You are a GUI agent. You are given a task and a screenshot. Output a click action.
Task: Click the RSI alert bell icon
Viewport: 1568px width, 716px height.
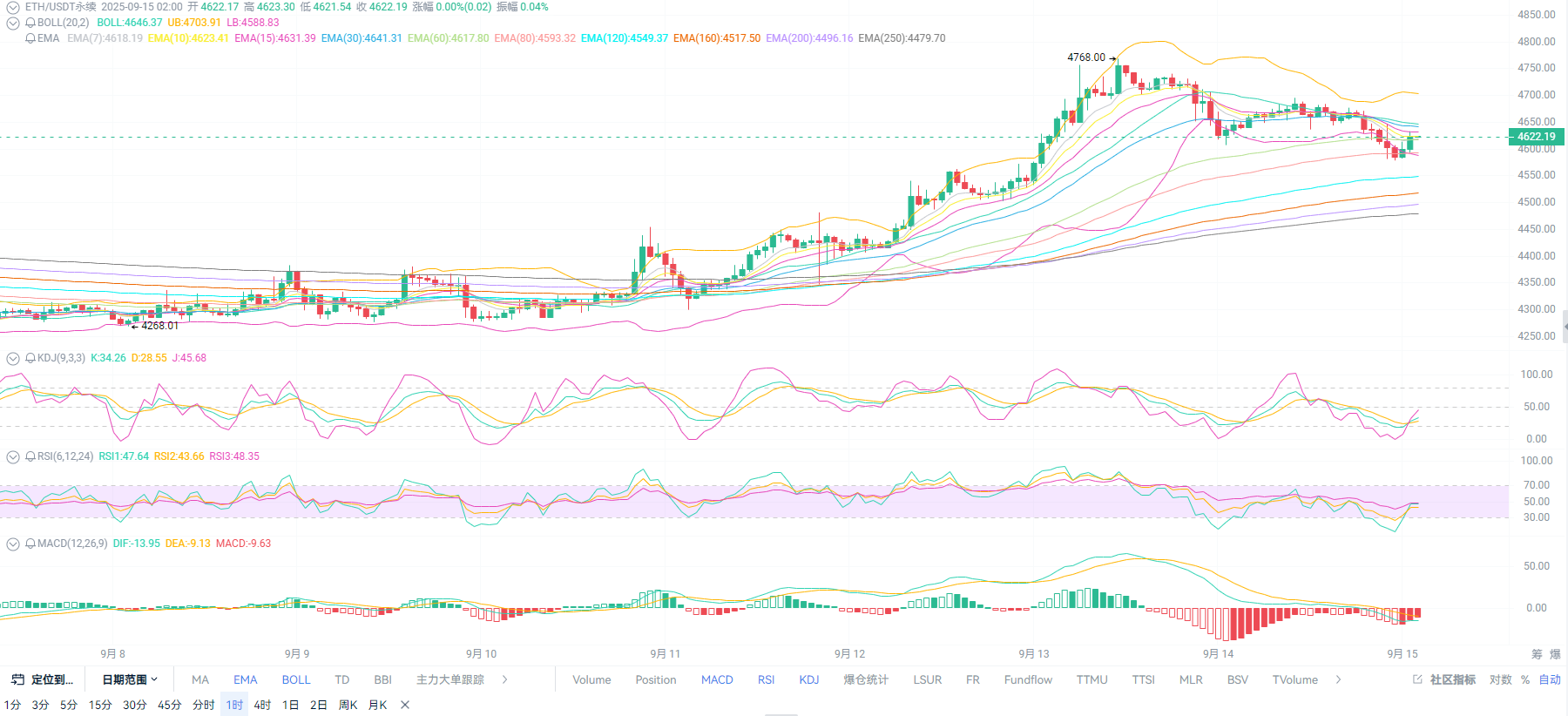(x=30, y=456)
